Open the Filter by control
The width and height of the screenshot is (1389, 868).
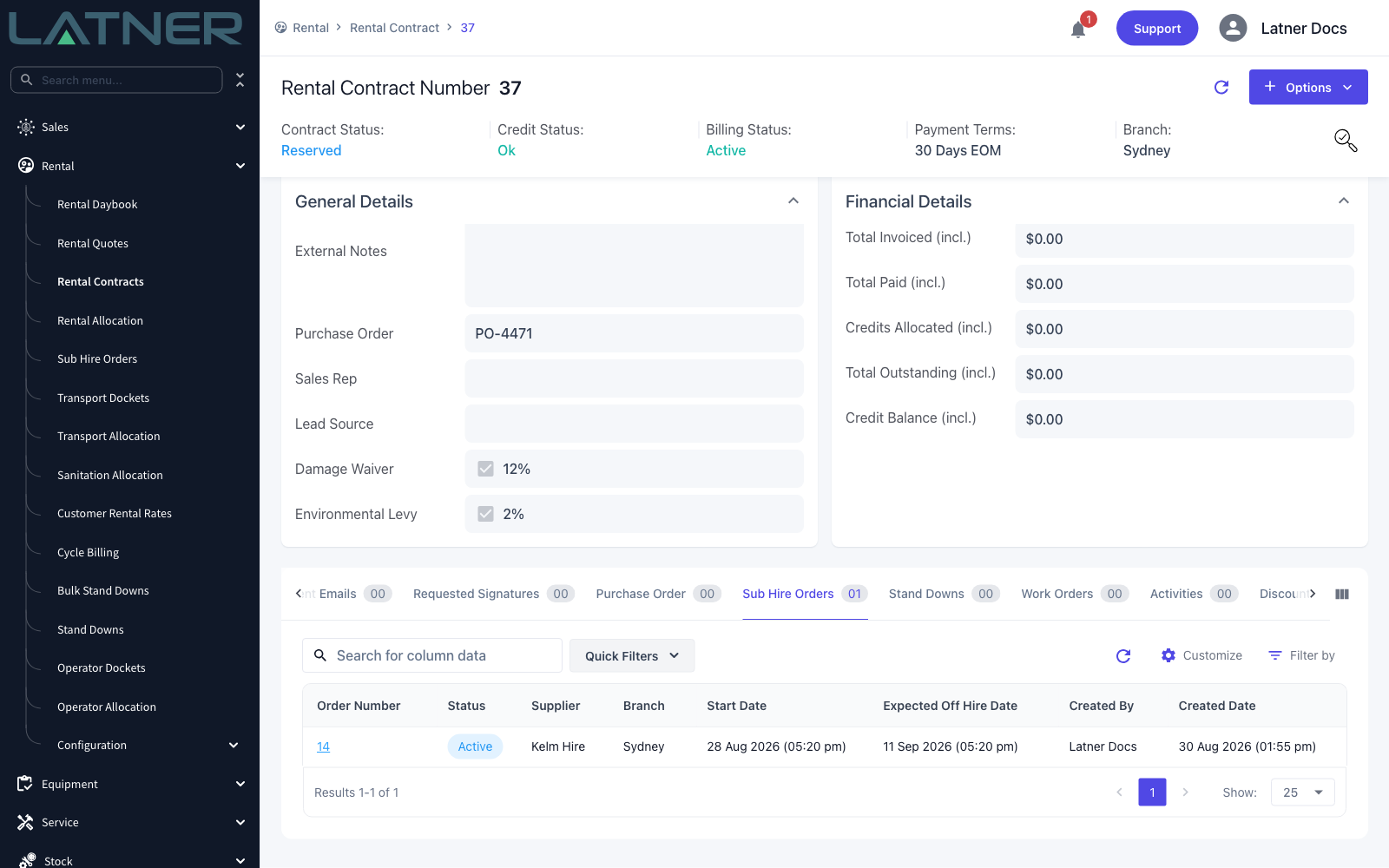click(x=1301, y=655)
